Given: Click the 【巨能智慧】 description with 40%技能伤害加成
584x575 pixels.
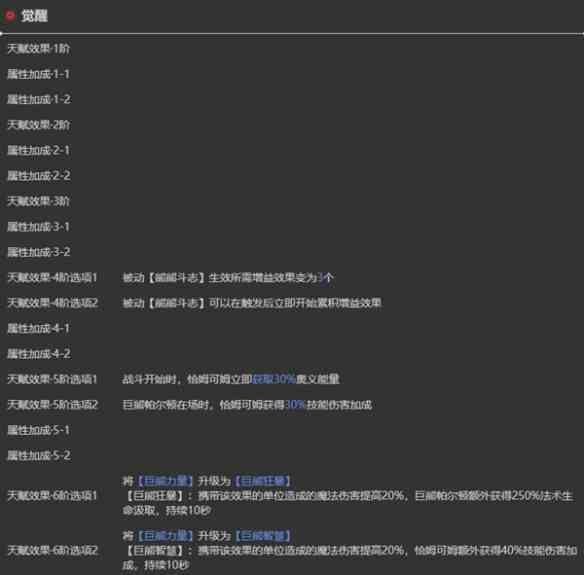Looking at the screenshot, I should pos(350,557).
